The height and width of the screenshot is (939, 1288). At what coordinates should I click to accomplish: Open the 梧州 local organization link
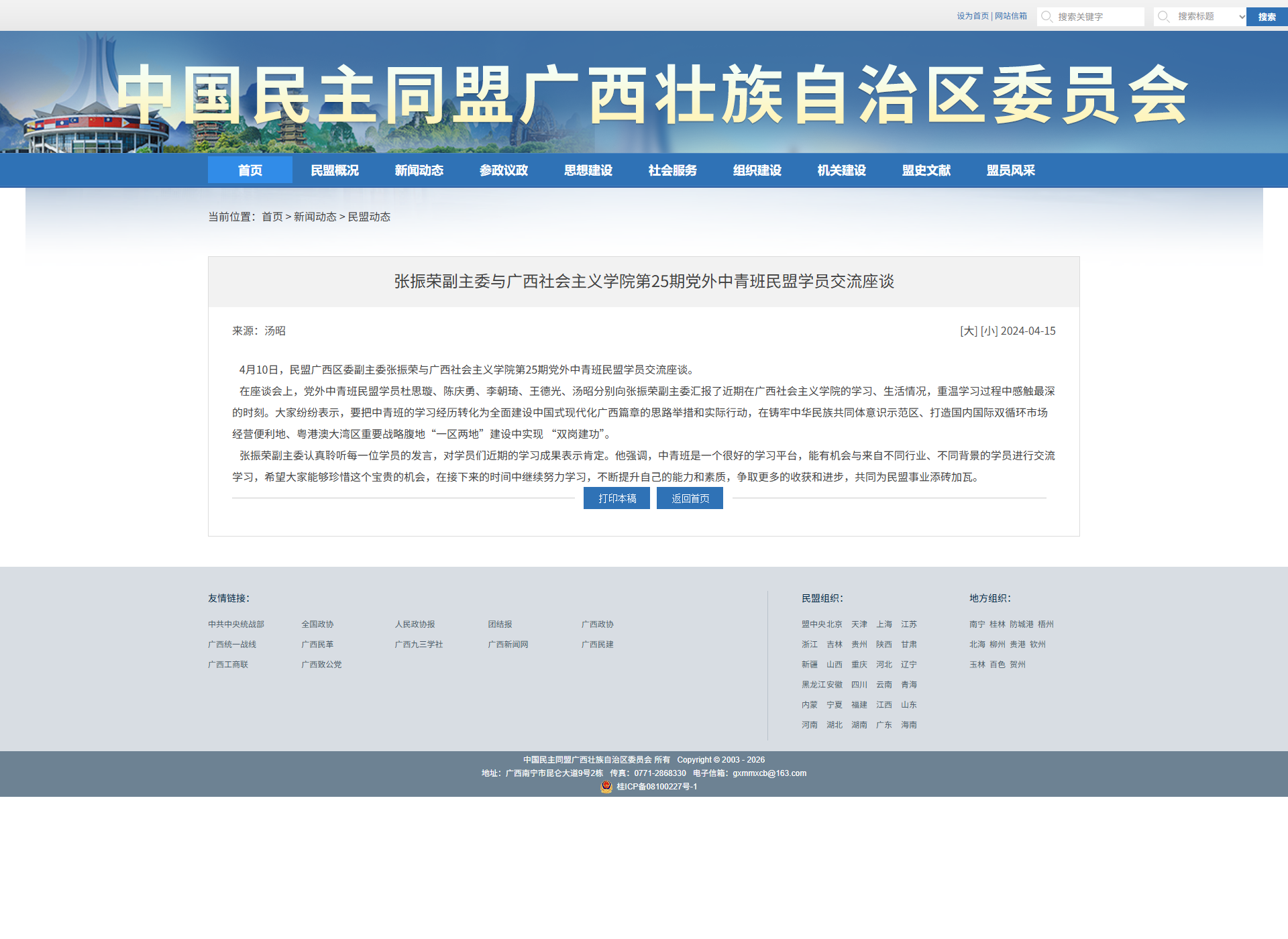click(x=1046, y=624)
